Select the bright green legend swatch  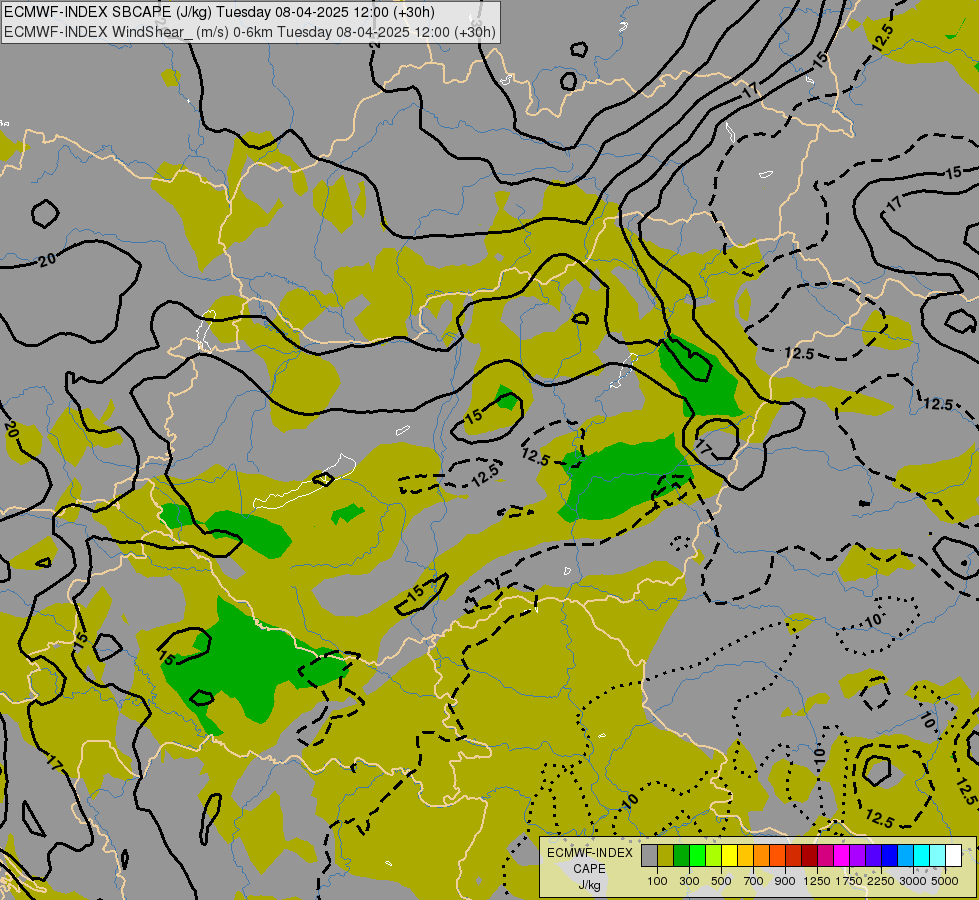point(697,856)
